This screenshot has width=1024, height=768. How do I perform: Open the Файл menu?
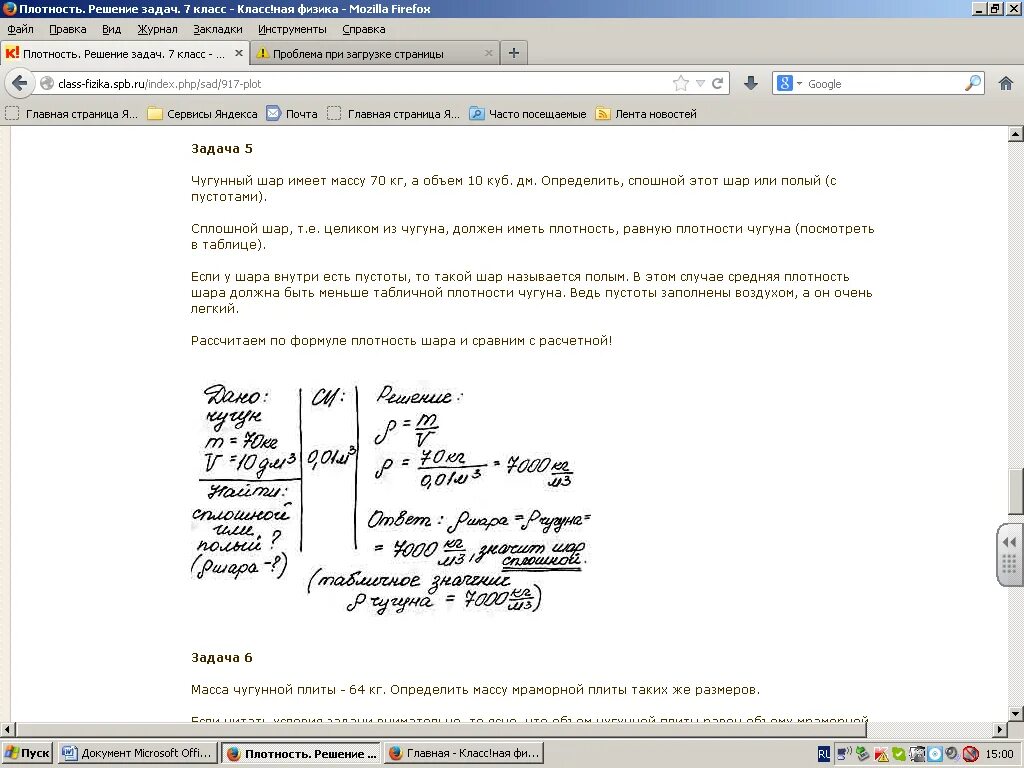click(20, 29)
